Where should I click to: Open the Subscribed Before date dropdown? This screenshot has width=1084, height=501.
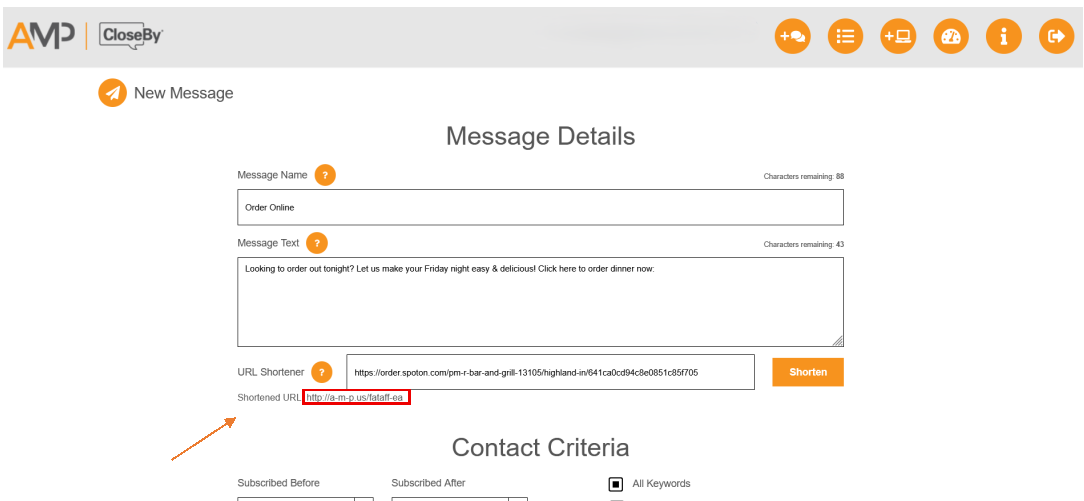364,497
